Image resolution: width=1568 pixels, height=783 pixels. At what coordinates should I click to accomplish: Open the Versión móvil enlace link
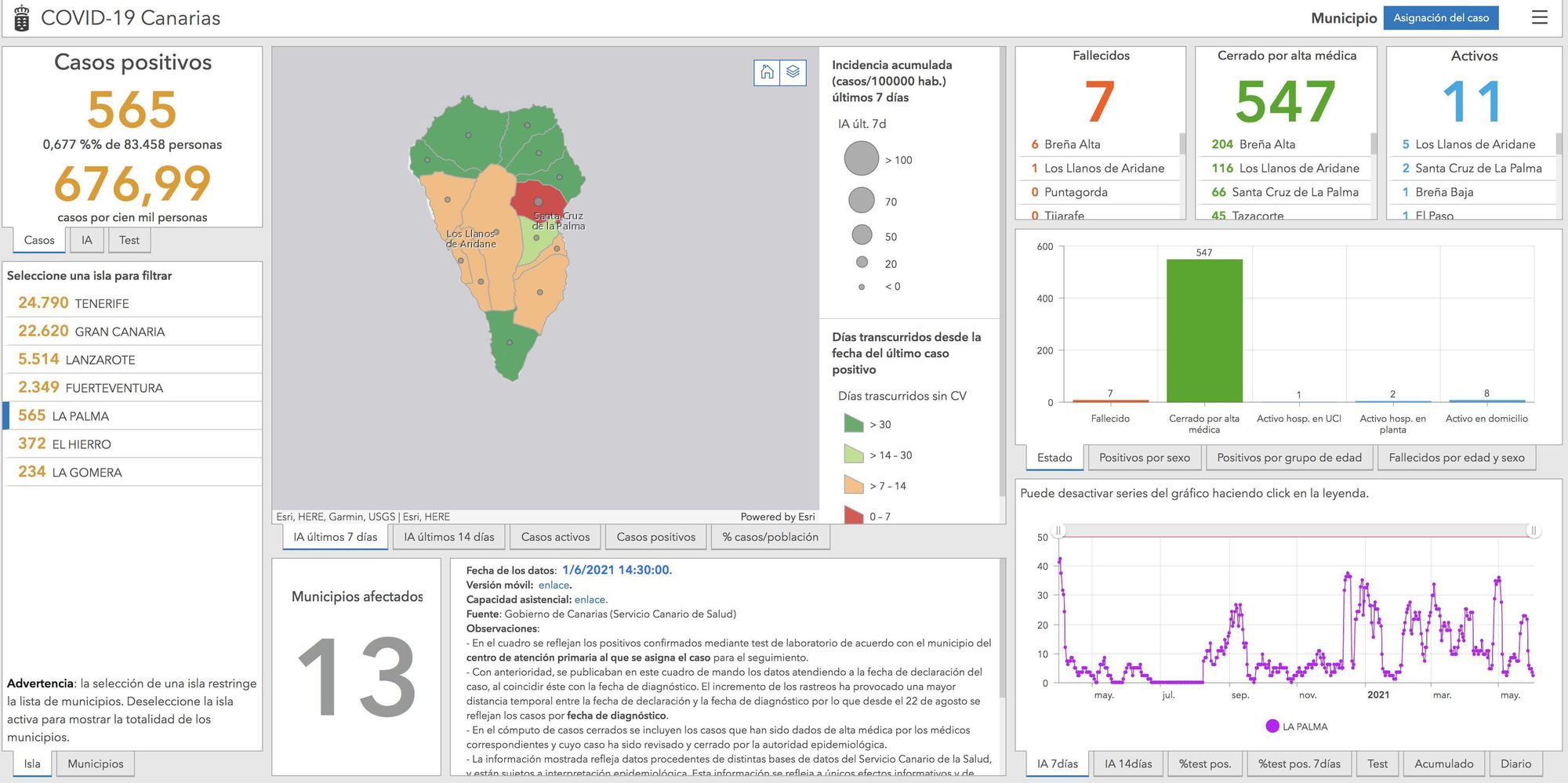(554, 585)
